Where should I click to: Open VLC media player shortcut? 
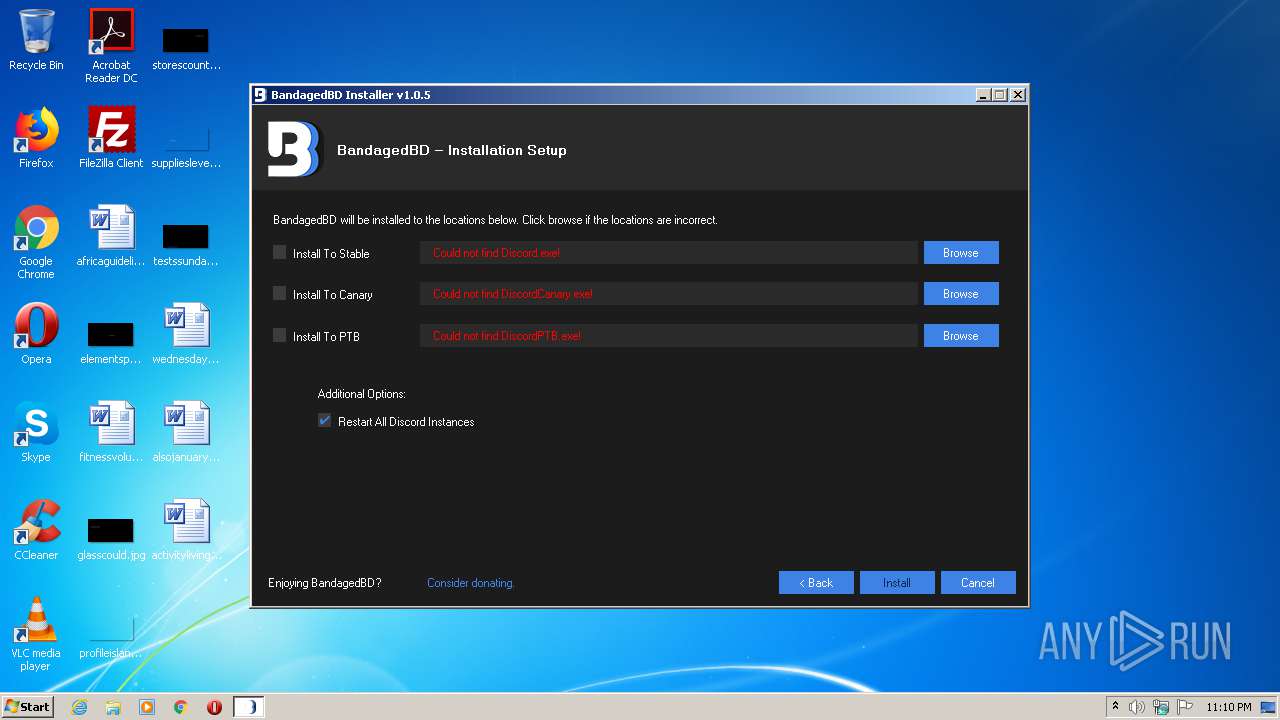36,634
